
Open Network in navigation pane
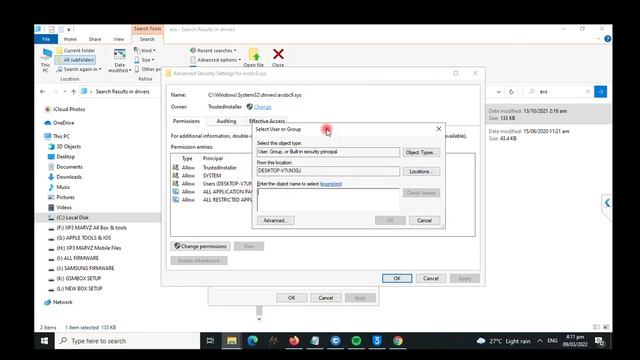(58, 302)
